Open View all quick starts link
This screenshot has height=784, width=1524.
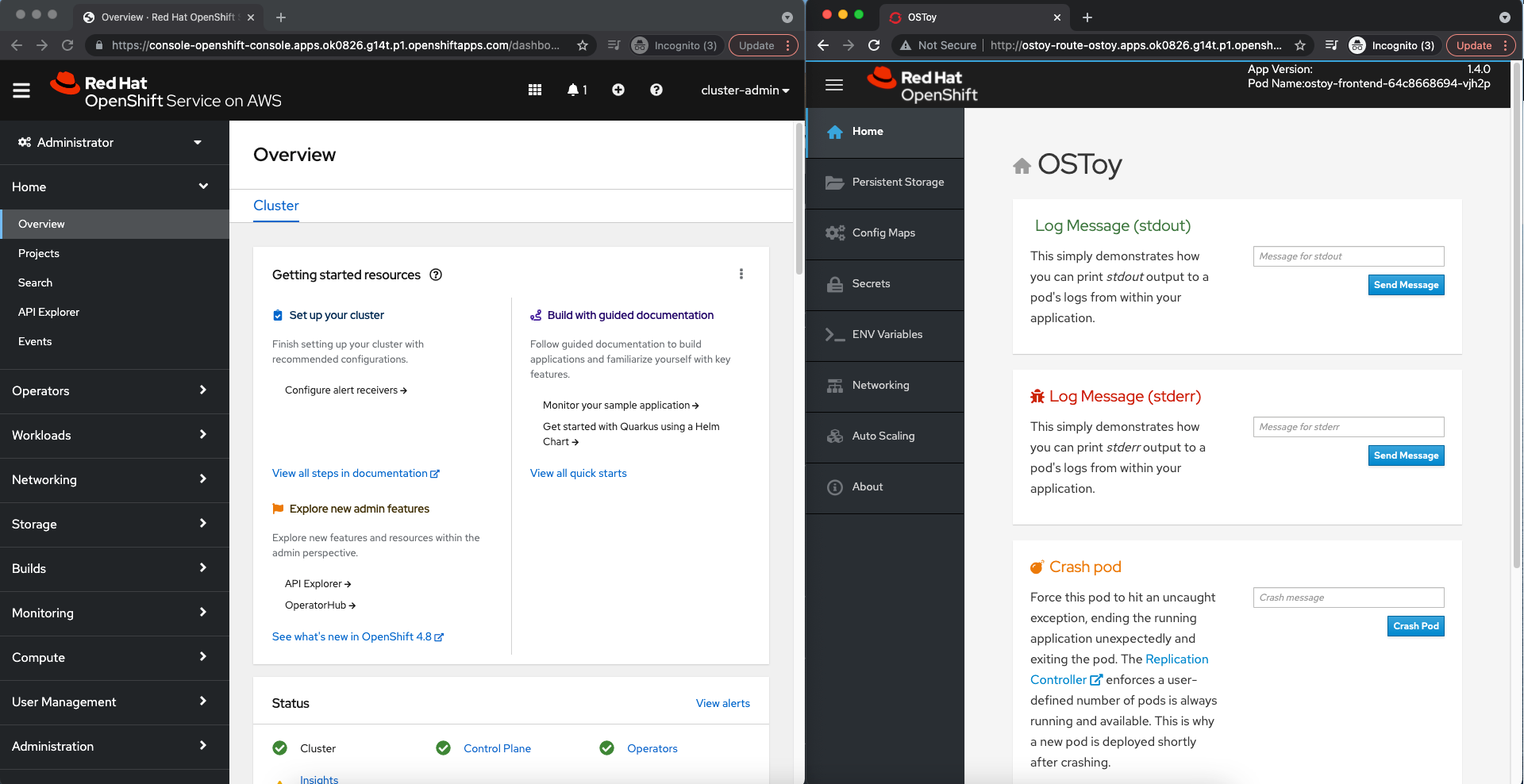pyautogui.click(x=579, y=474)
